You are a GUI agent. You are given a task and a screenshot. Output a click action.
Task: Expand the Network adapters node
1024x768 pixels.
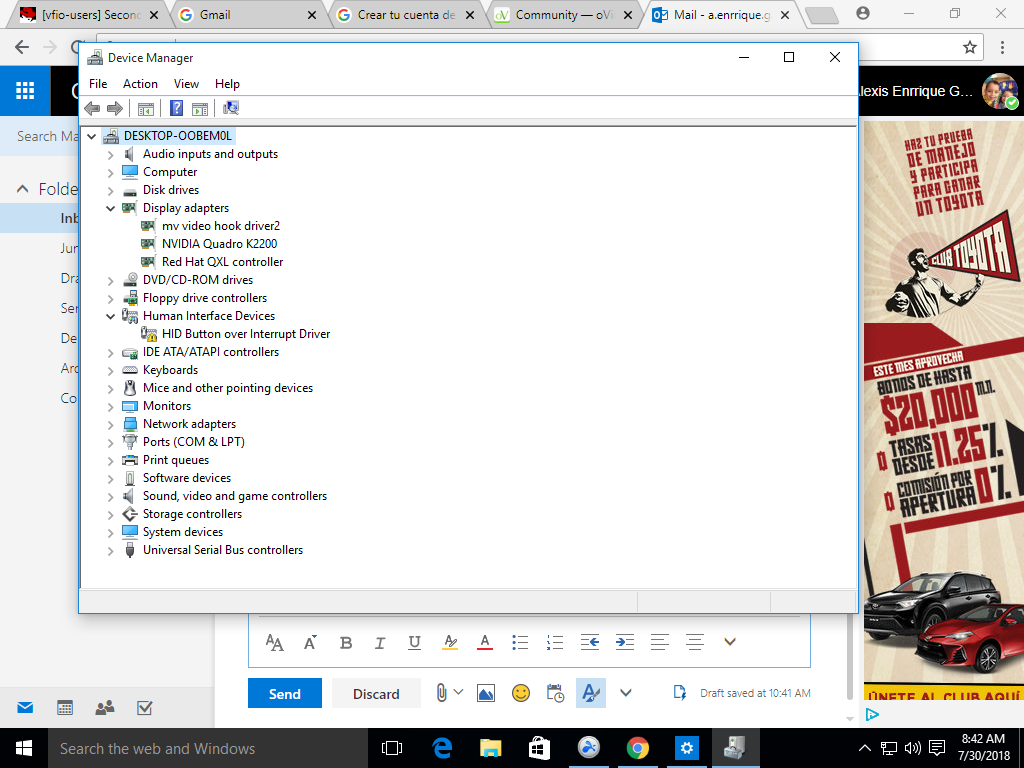[111, 424]
